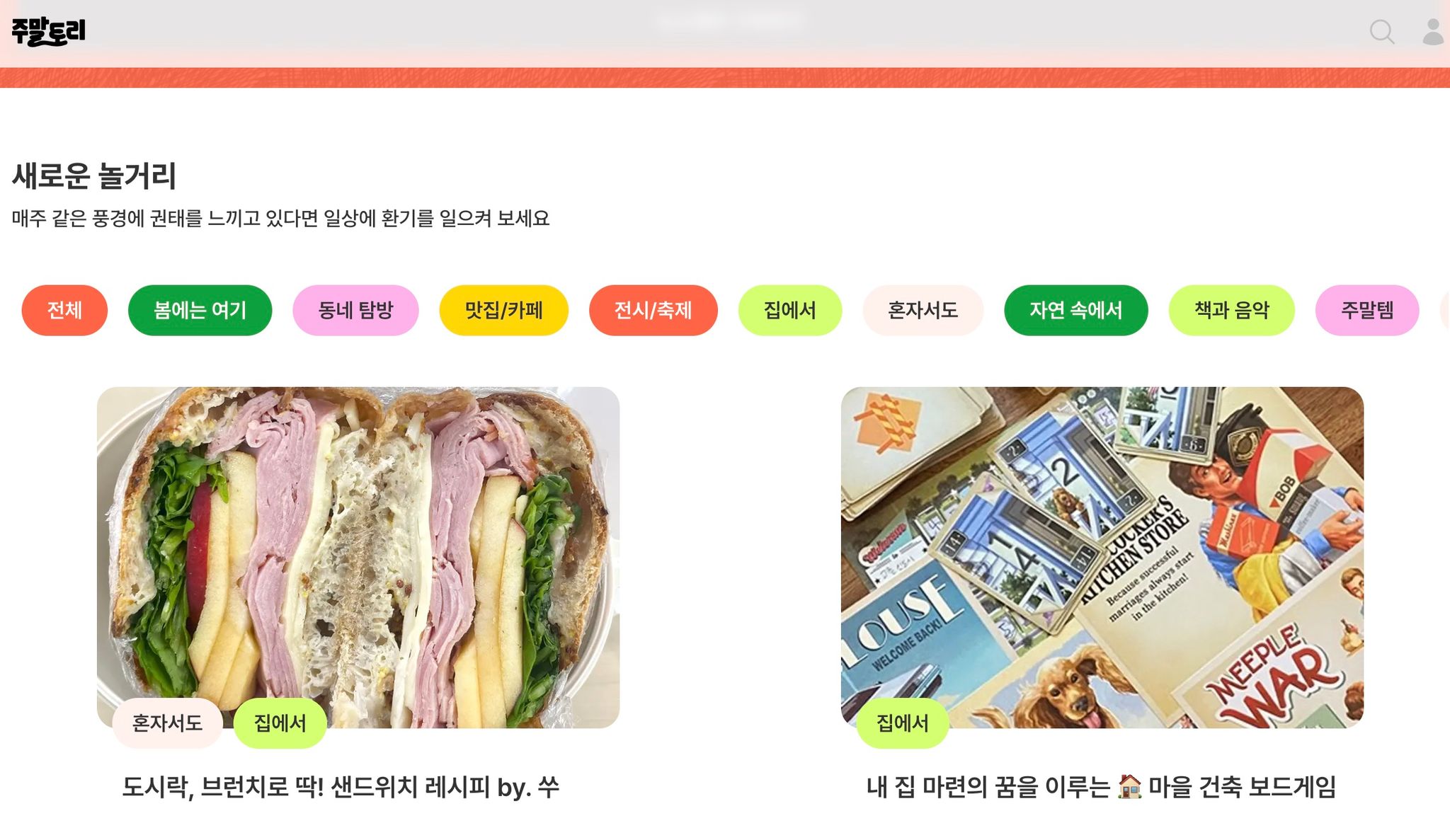The height and width of the screenshot is (840, 1450).
Task: Click the 혼자서도 tag on sandwich card
Action: pos(167,723)
